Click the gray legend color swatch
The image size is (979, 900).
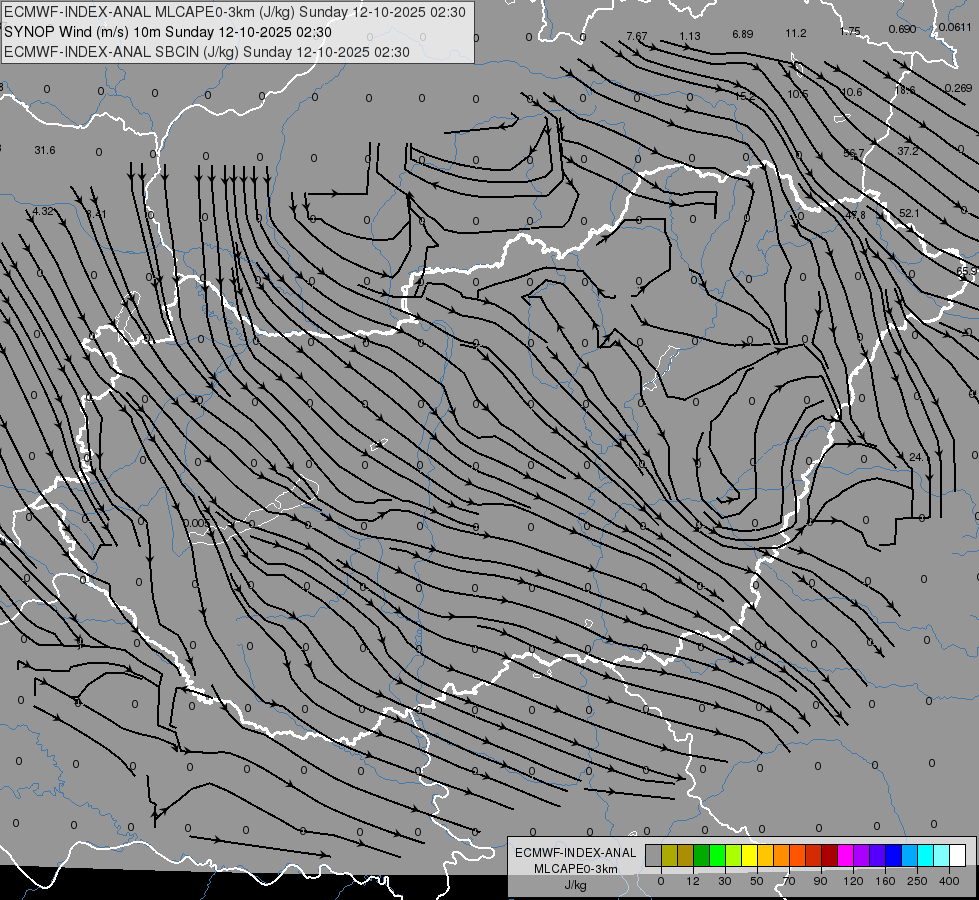click(654, 855)
